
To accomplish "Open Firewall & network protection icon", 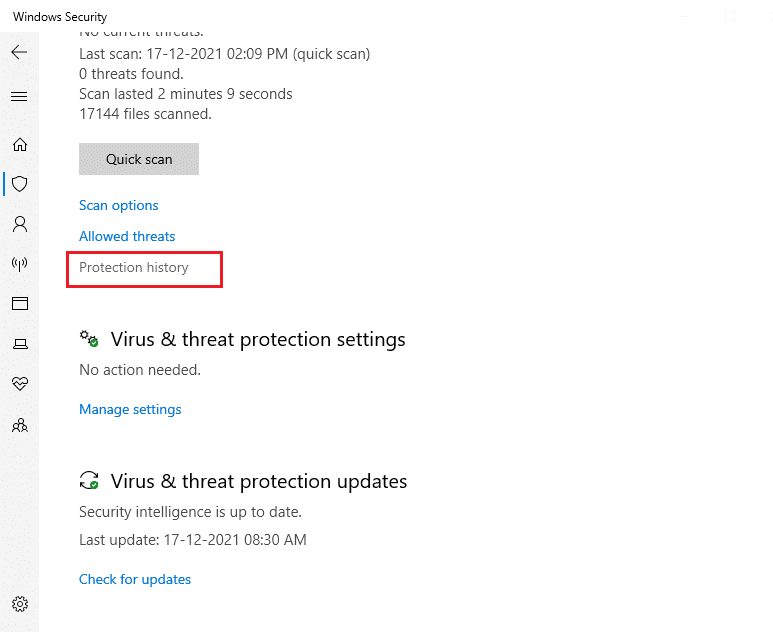I will point(19,264).
